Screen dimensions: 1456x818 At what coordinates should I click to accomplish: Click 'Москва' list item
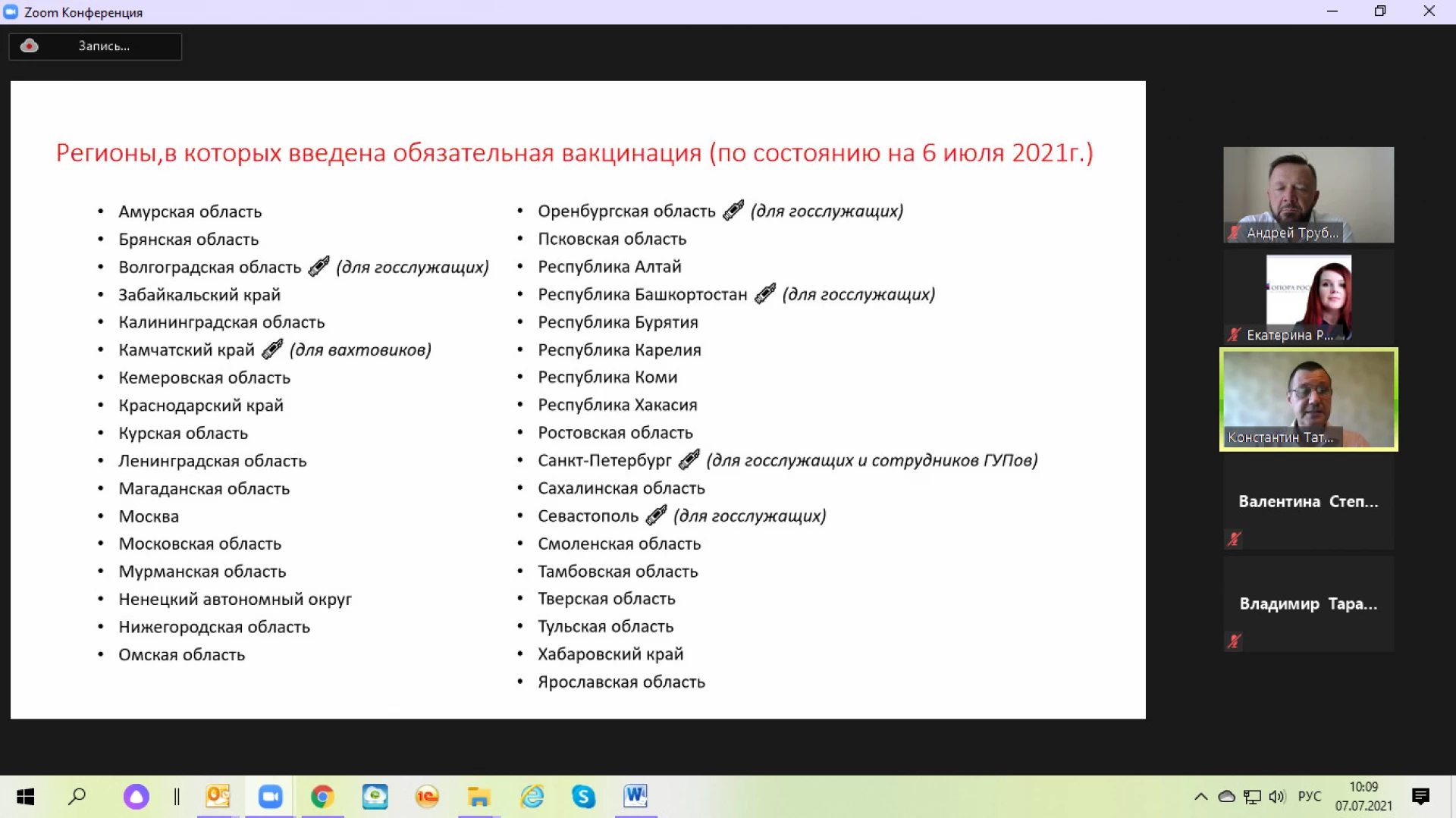click(149, 516)
